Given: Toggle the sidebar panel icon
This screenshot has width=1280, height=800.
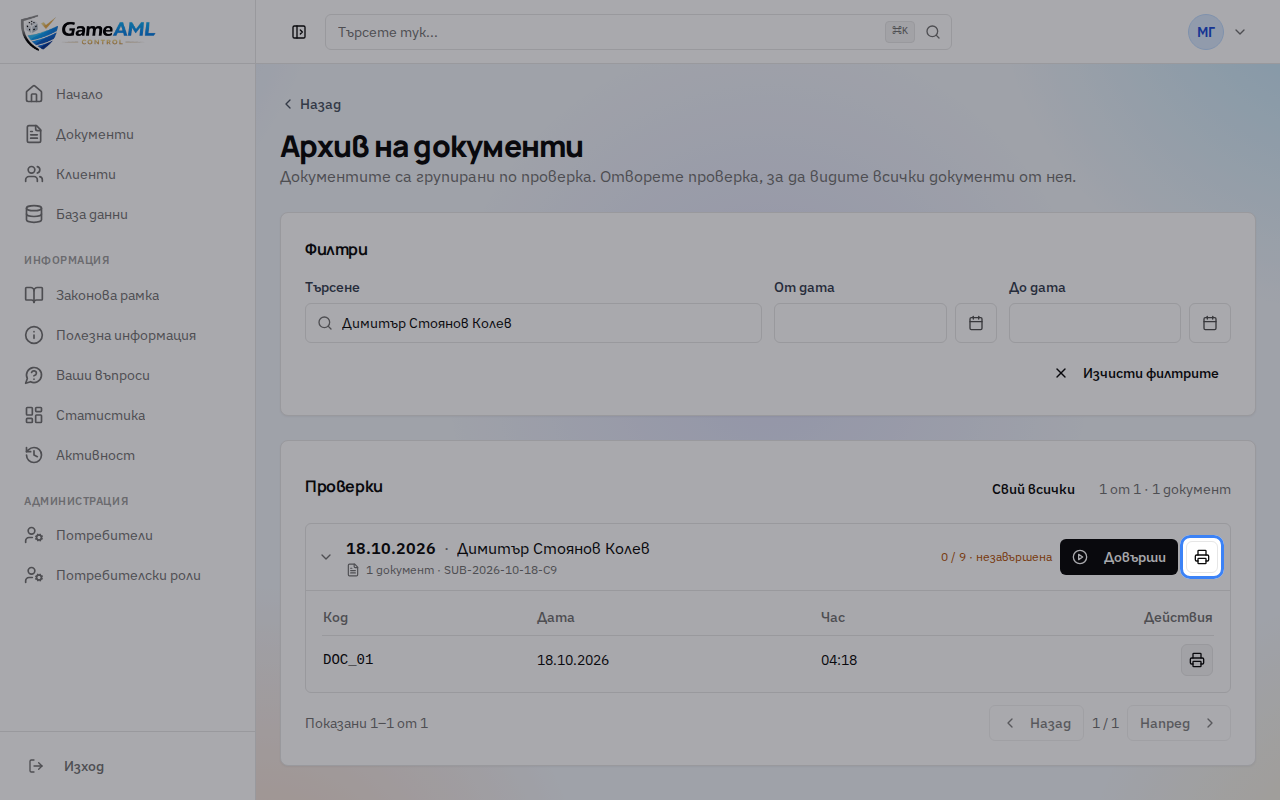Looking at the screenshot, I should click(x=299, y=32).
